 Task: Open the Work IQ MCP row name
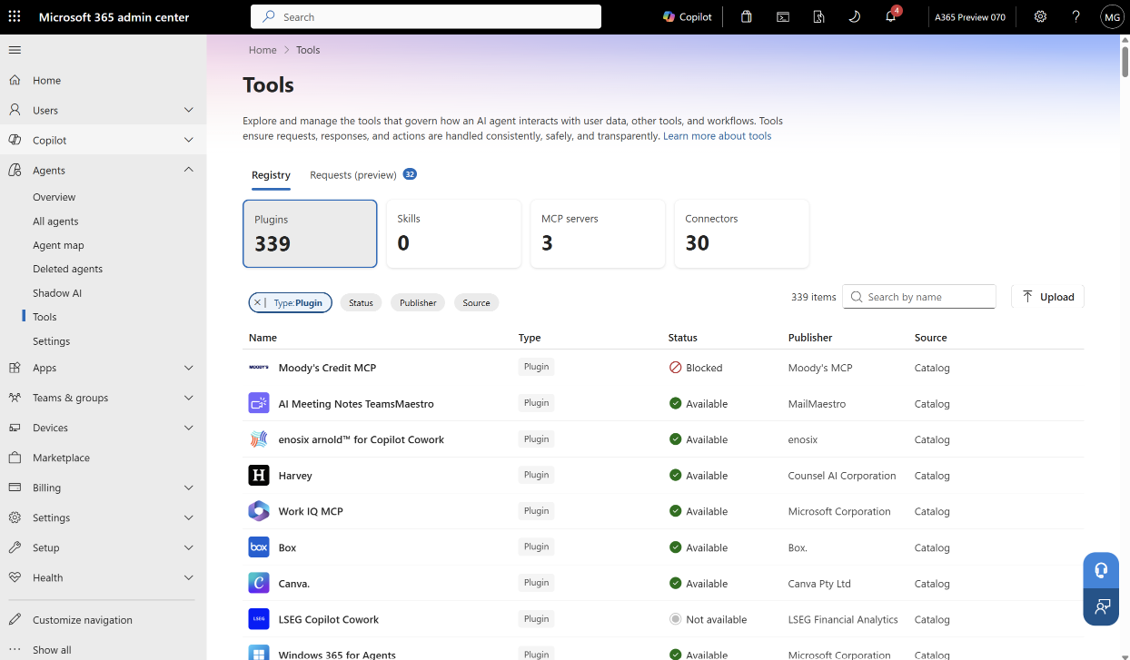311,512
